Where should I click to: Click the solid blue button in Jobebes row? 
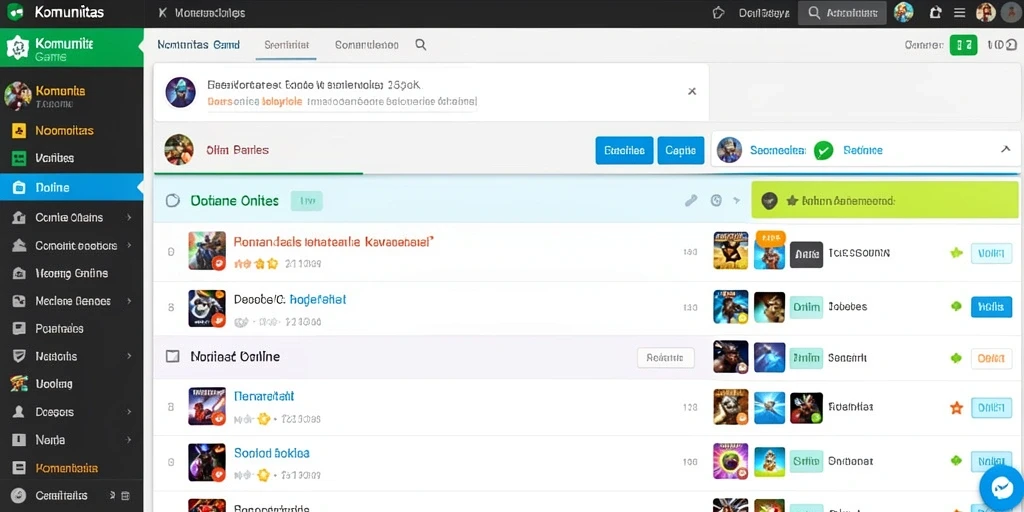[991, 306]
